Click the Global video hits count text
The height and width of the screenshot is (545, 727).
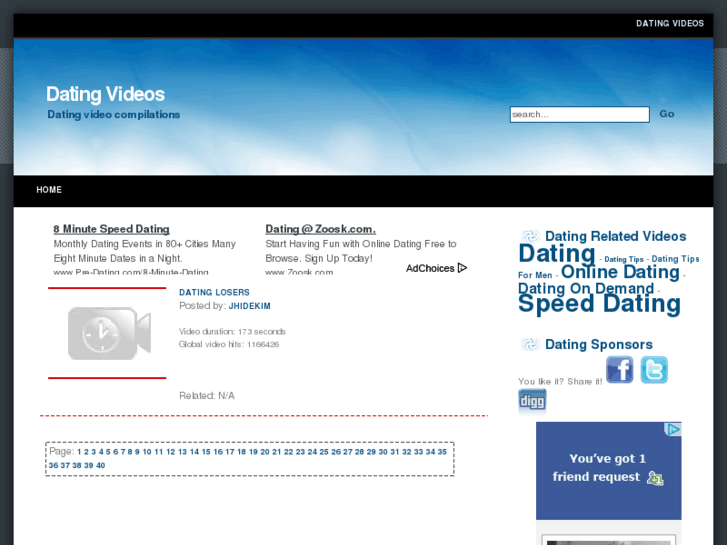pyautogui.click(x=229, y=344)
